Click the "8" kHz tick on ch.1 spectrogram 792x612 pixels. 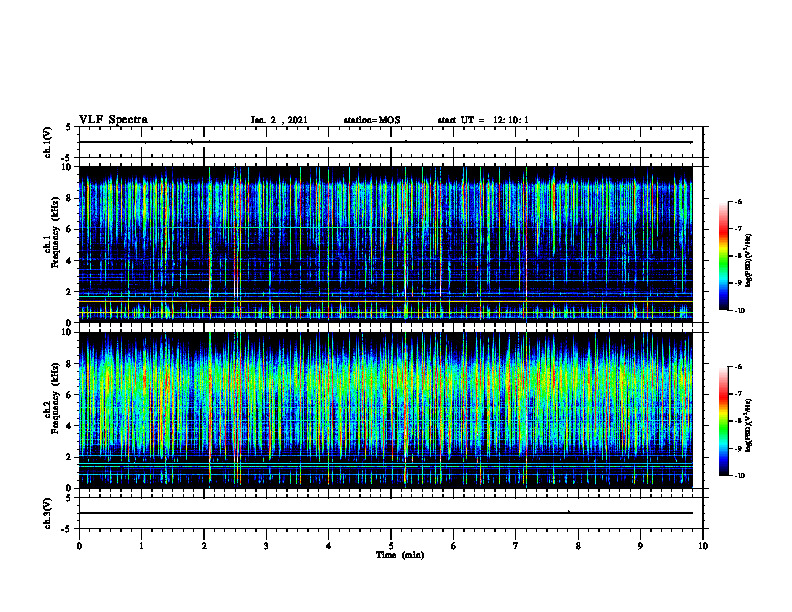(70, 198)
